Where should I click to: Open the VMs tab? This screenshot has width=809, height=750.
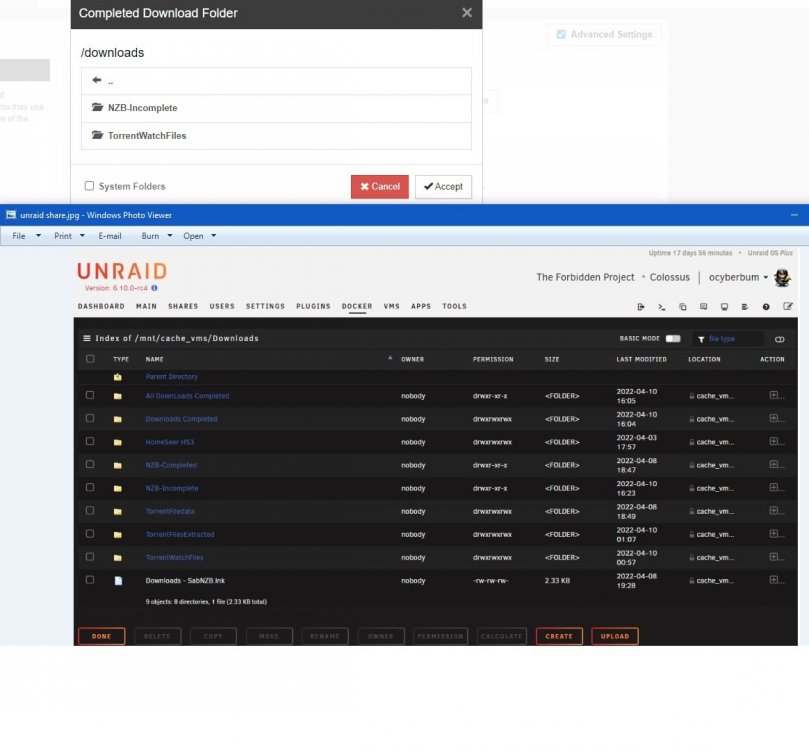392,306
